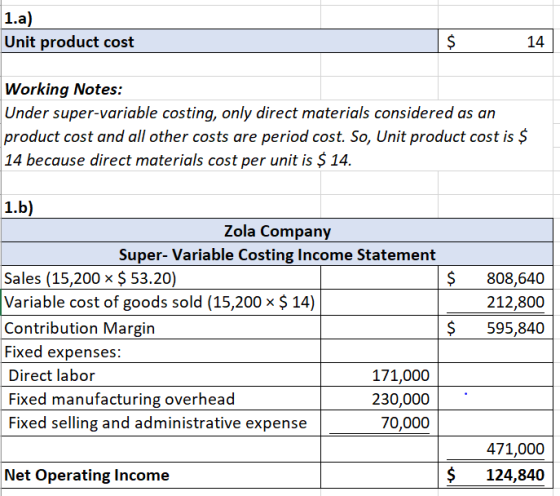Click the 'Working Notes:' heading cell
The height and width of the screenshot is (496, 560).
[x=161, y=89]
